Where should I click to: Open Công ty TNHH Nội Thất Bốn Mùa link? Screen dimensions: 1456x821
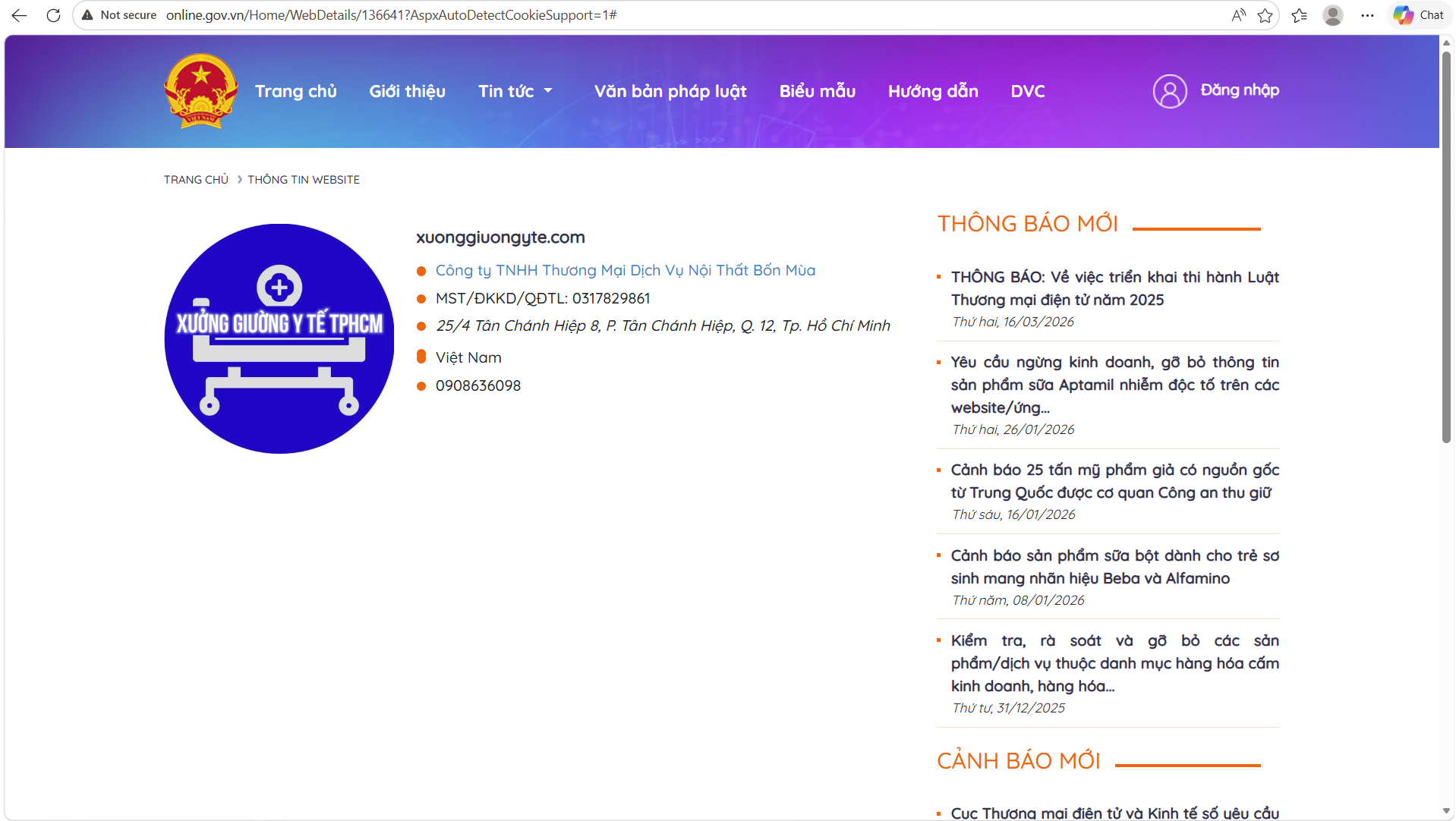(625, 270)
